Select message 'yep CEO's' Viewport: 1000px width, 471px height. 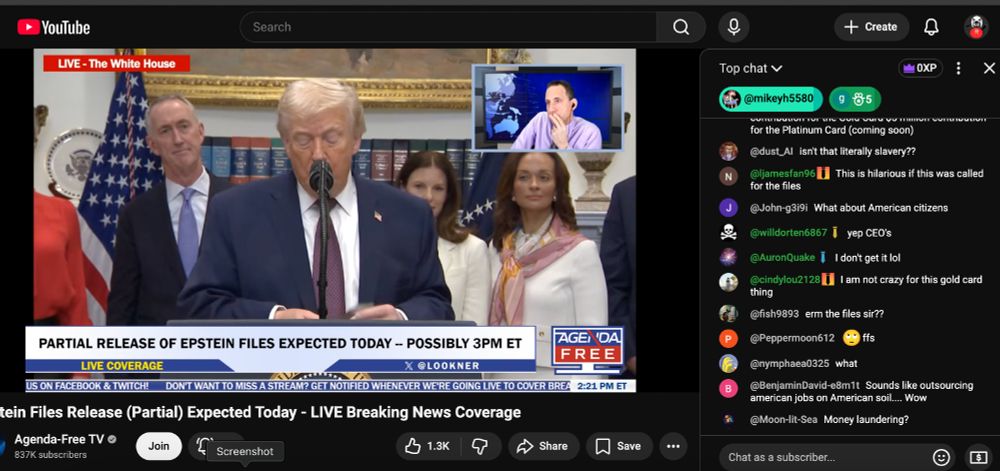[x=869, y=233]
